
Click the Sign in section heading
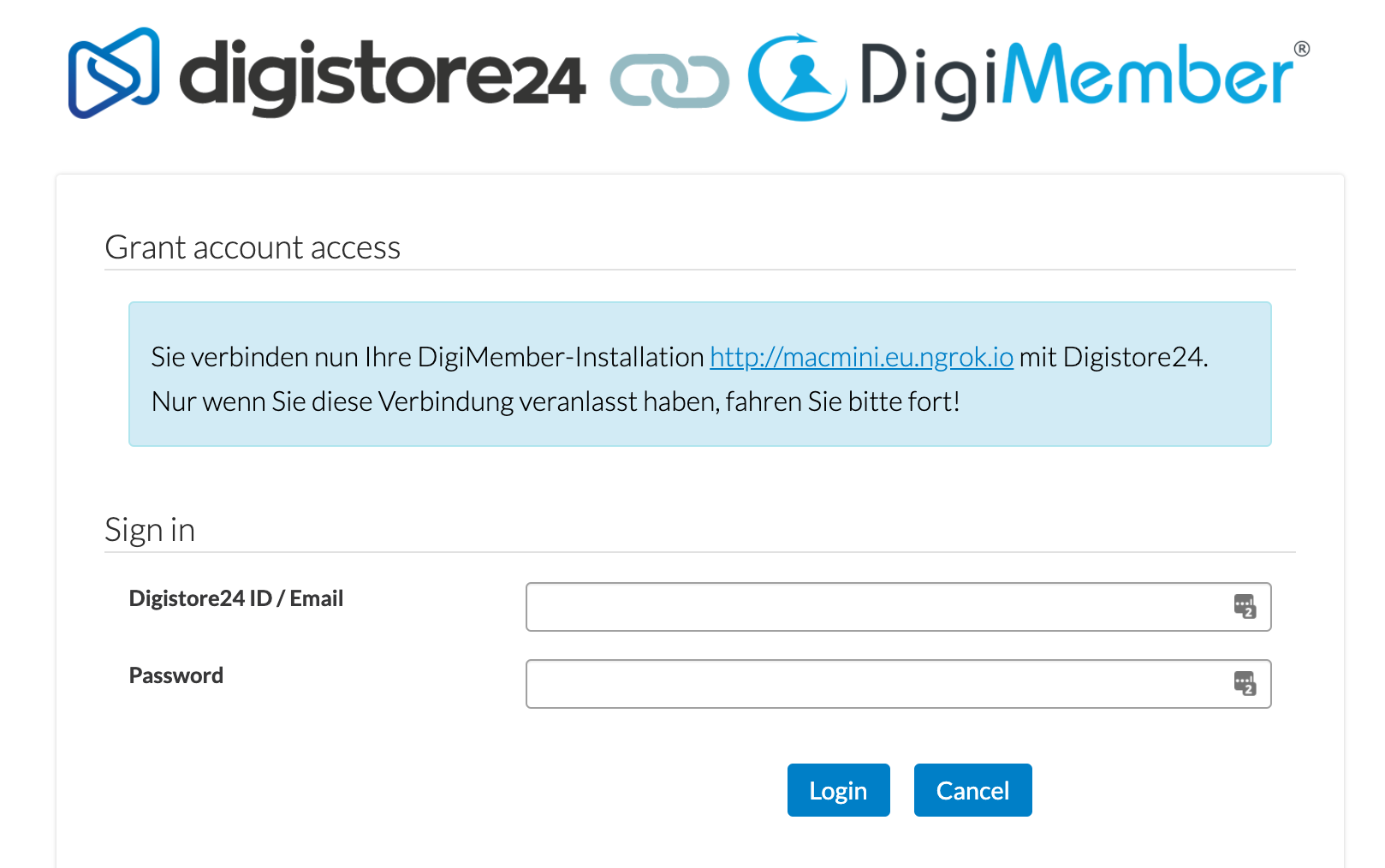pyautogui.click(x=150, y=530)
